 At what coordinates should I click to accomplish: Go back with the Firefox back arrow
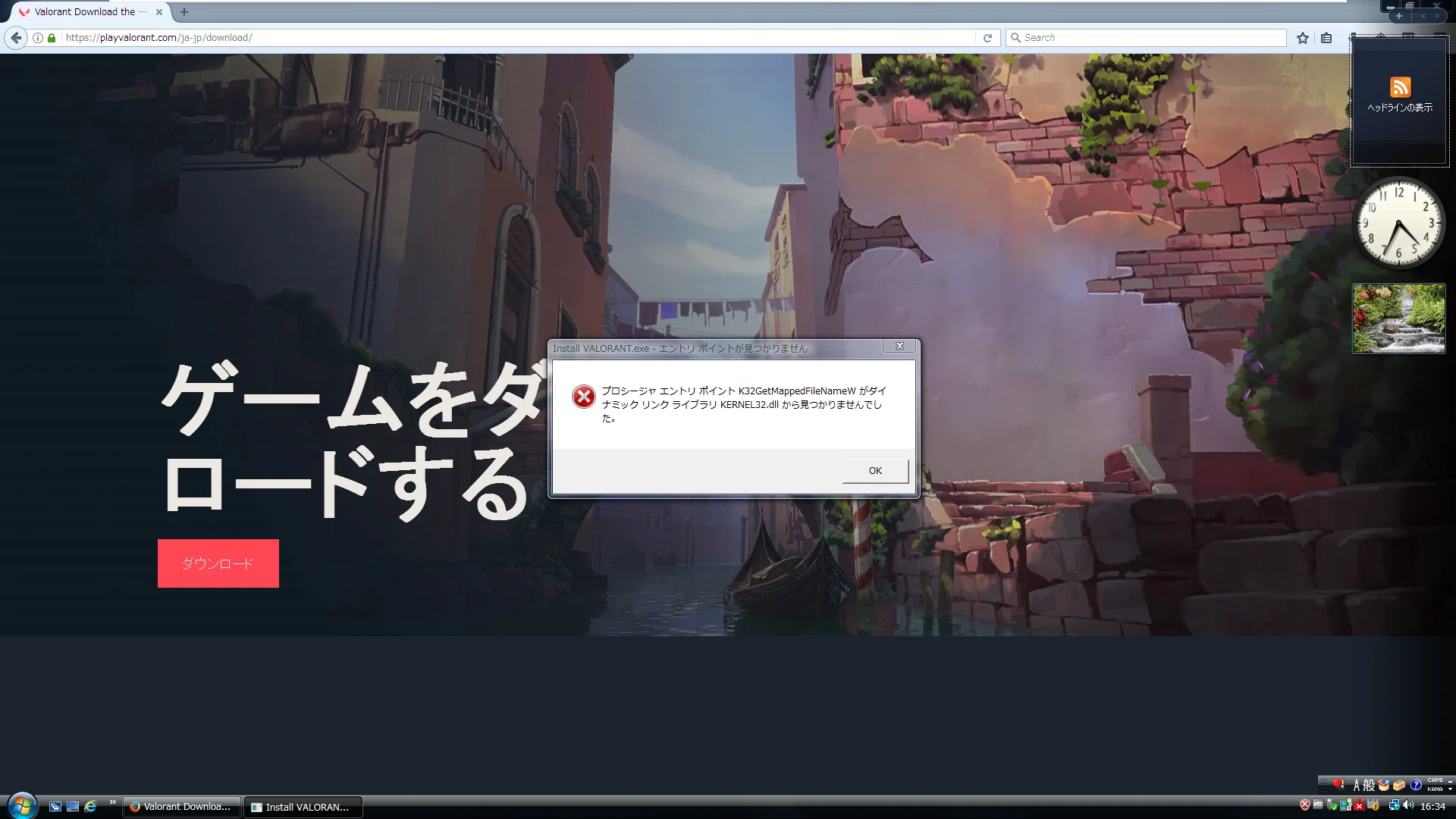click(x=16, y=37)
